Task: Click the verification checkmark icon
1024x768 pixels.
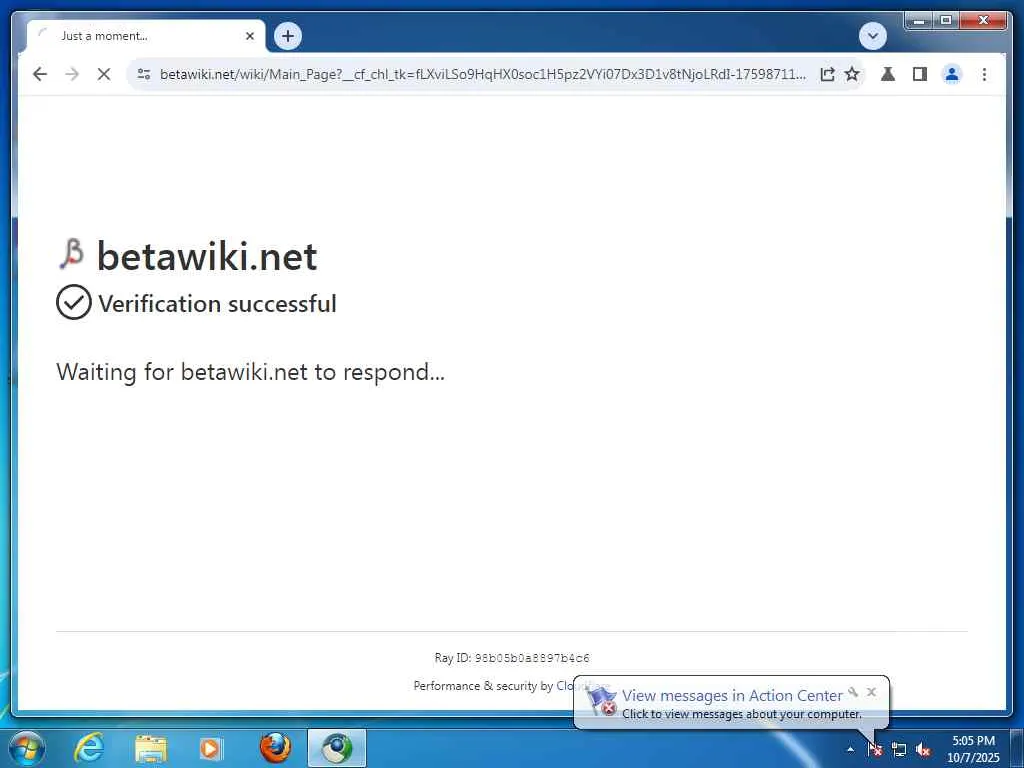Action: click(x=74, y=302)
